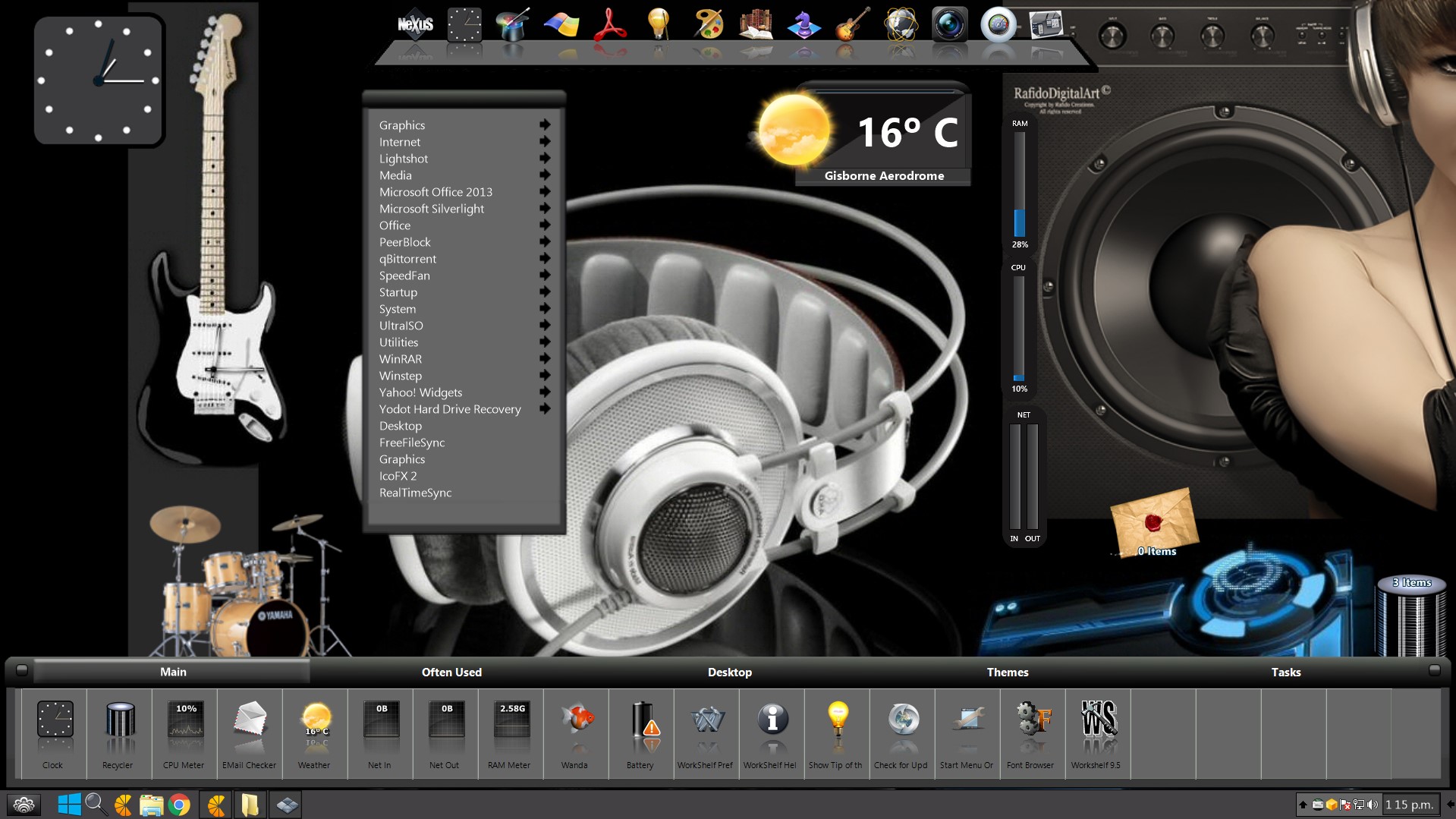Expand the Internet submenu arrow

545,142
